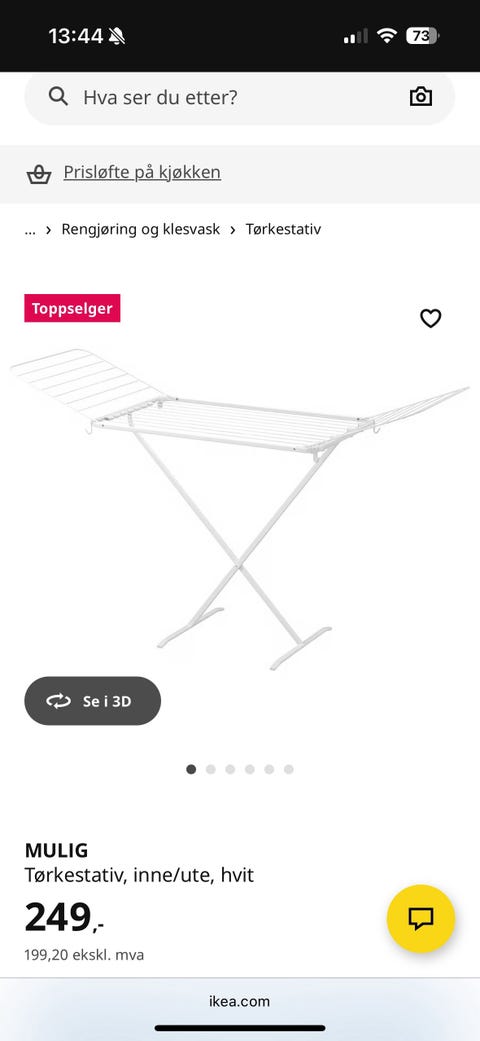Click the Se i 3D button

click(x=92, y=701)
